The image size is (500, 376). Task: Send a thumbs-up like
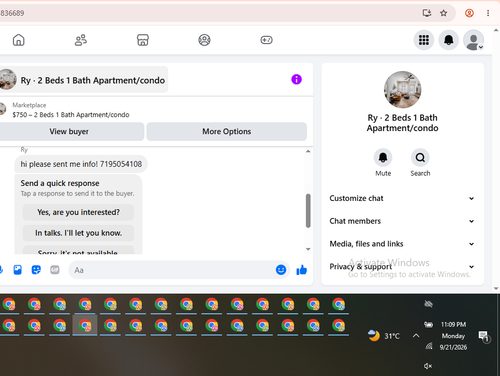pos(302,270)
